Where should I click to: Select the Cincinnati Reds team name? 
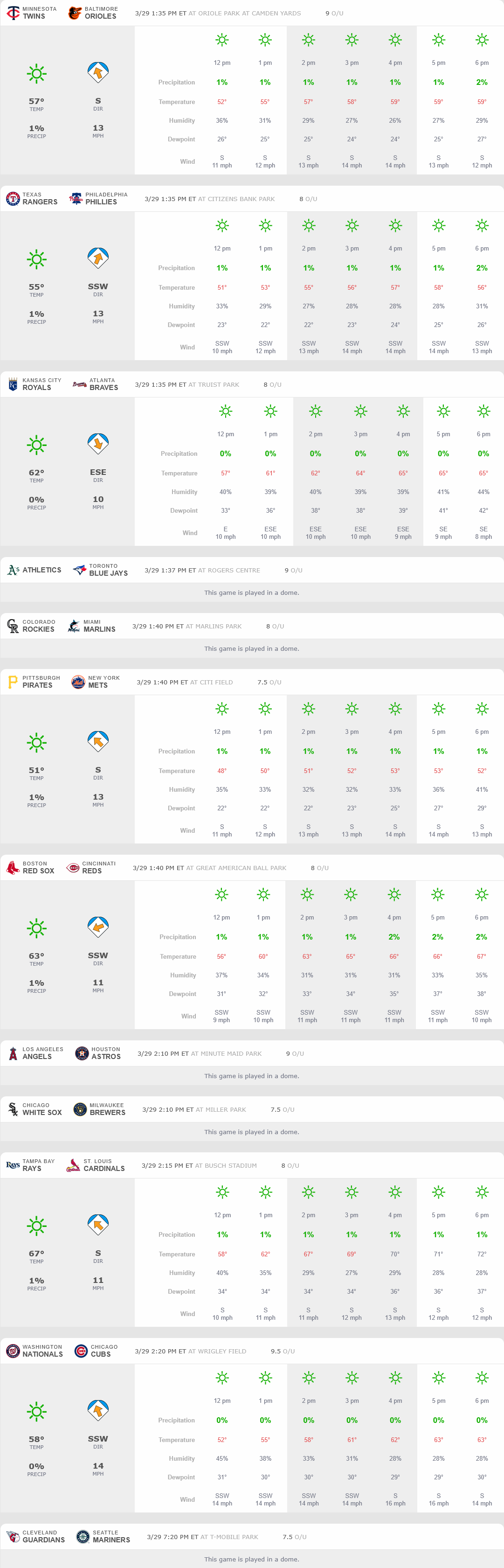(92, 871)
